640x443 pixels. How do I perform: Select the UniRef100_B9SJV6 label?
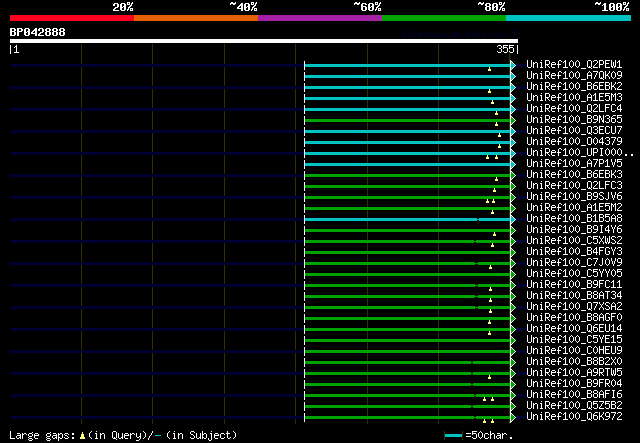pos(574,197)
